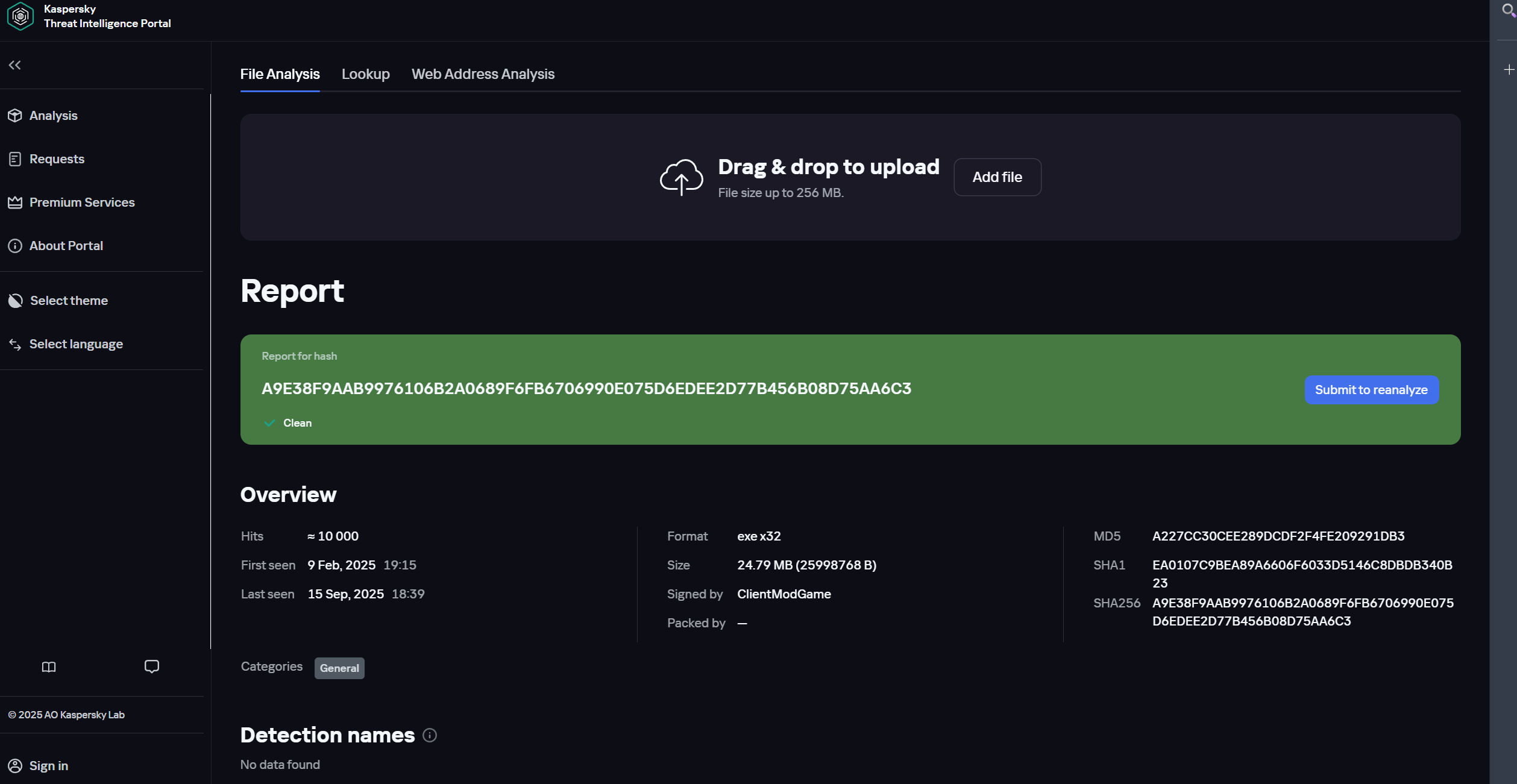Click the Drag & drop upload area
This screenshot has width=1517, height=784.
click(x=850, y=177)
